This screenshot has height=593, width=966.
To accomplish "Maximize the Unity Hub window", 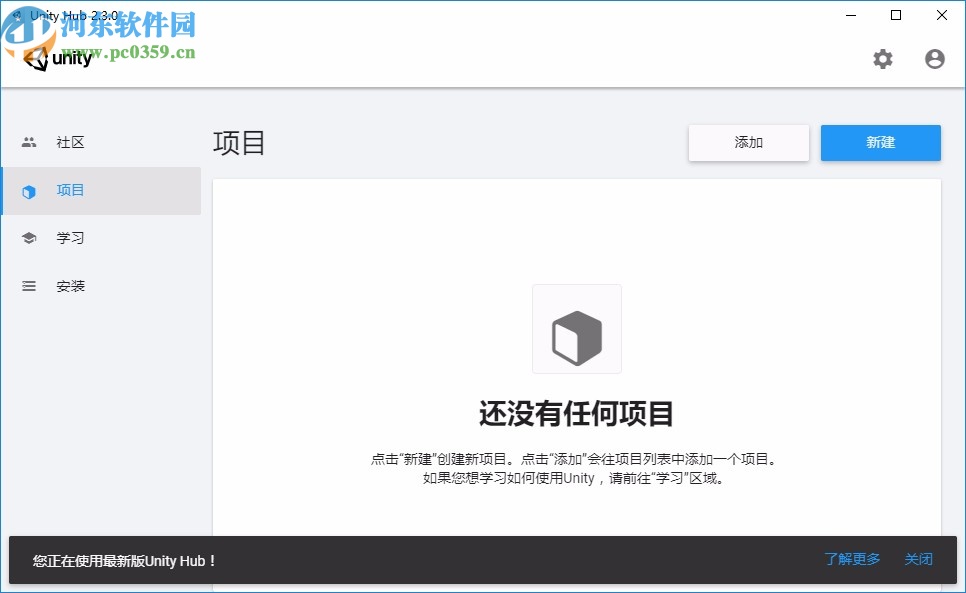I will (x=896, y=15).
